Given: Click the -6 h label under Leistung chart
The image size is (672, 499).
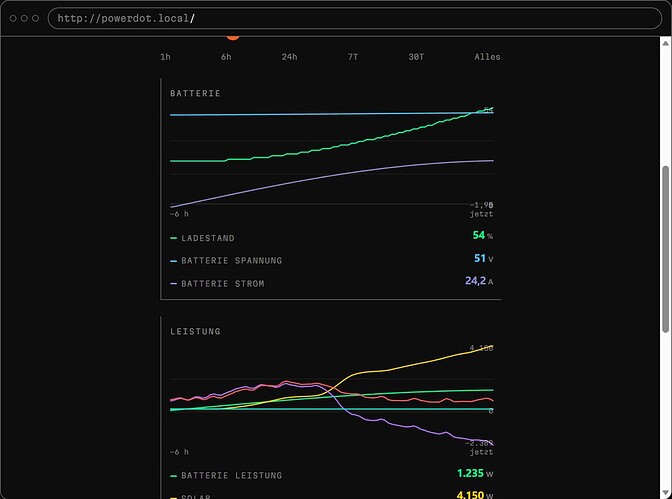Looking at the screenshot, I should (179, 452).
